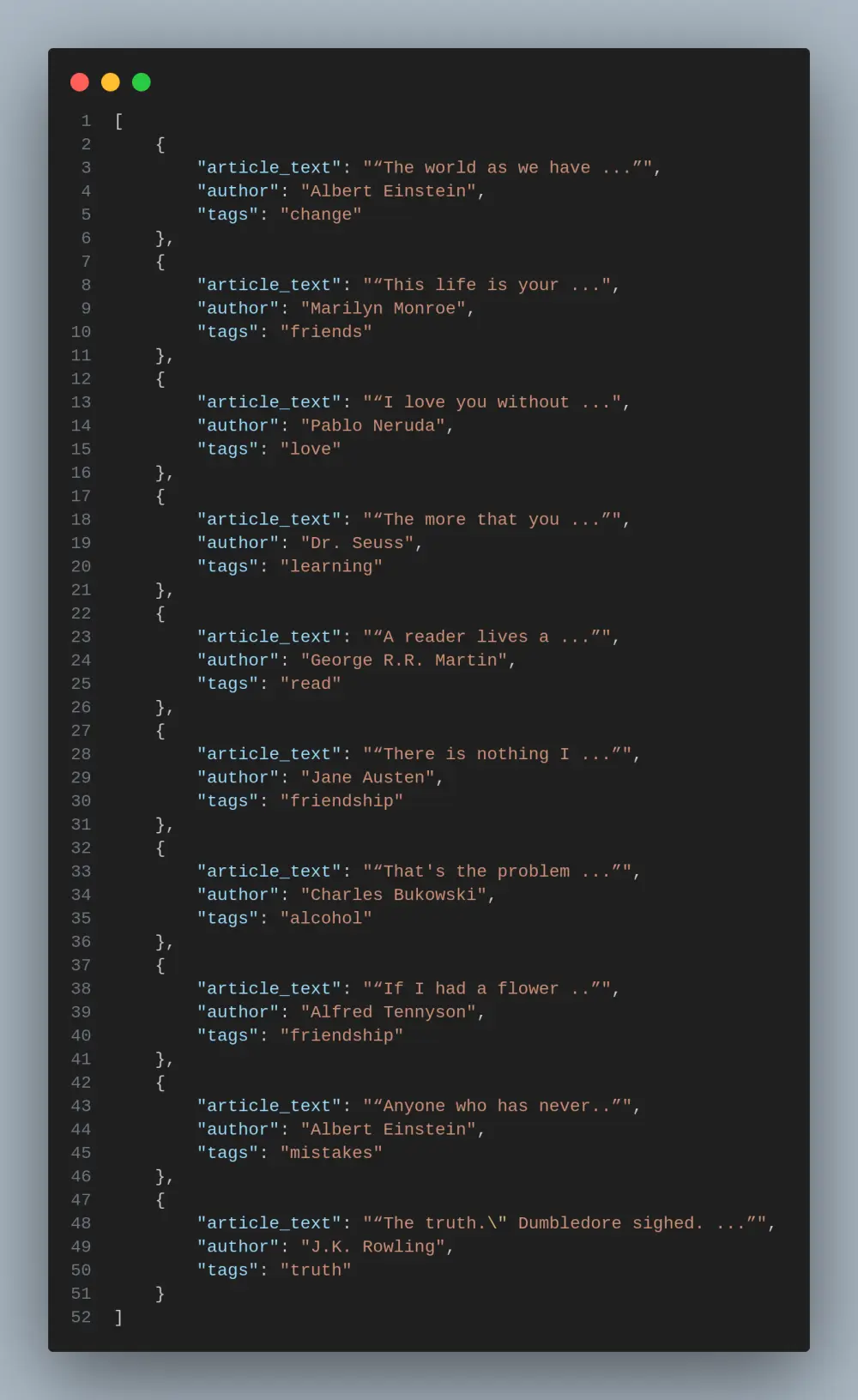Place cursor on "Pablo Neruda" string
Screen dimensions: 858x1400
[372, 426]
